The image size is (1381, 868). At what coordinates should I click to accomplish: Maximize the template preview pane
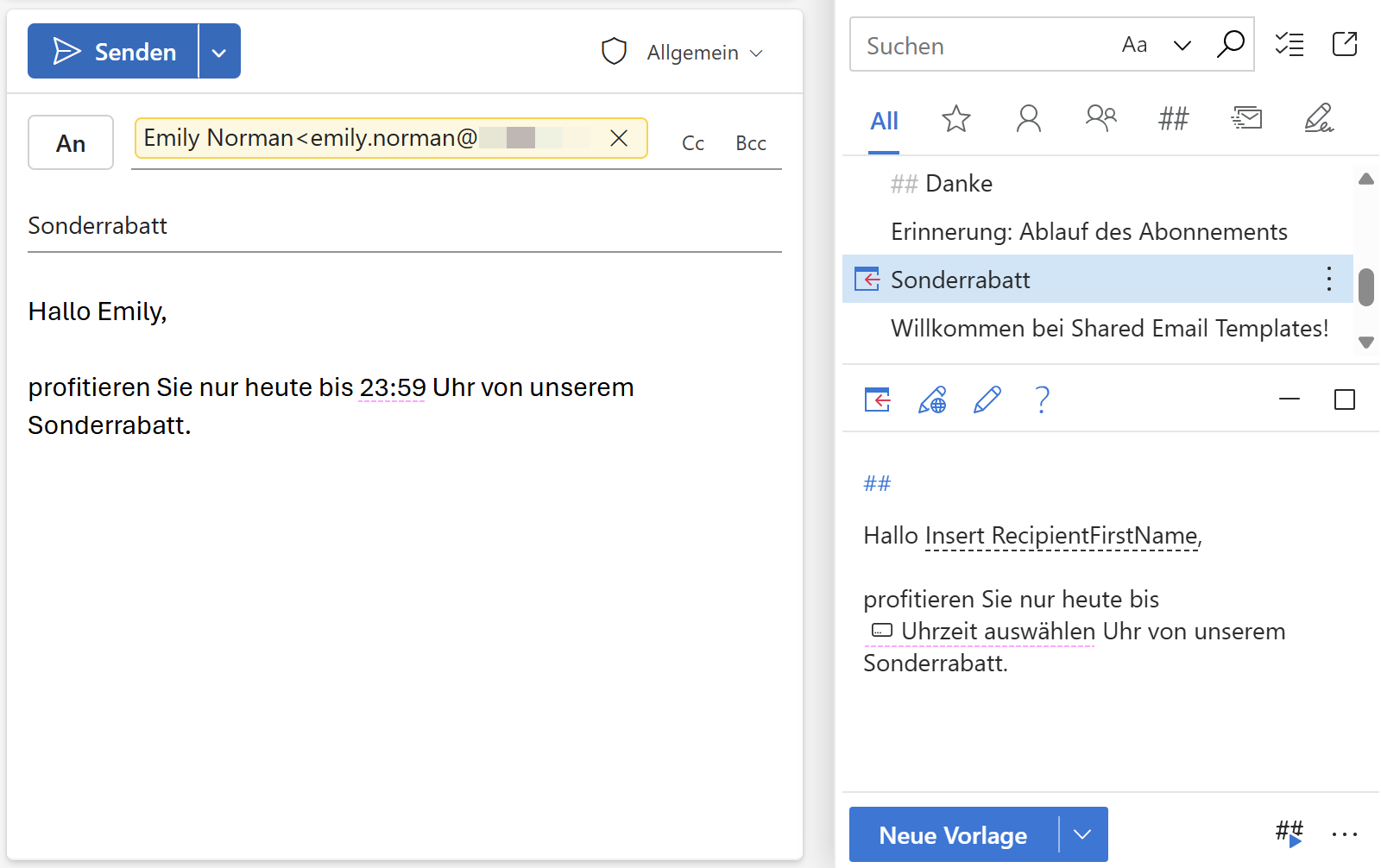(x=1345, y=399)
